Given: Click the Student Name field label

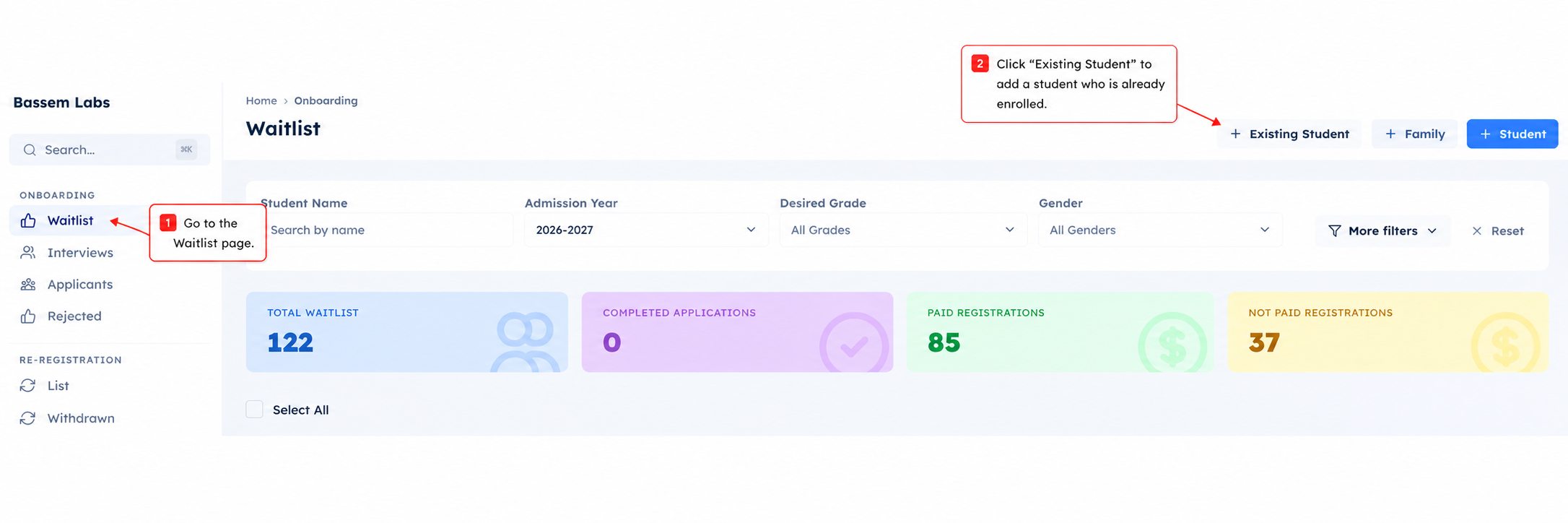Looking at the screenshot, I should [x=304, y=203].
